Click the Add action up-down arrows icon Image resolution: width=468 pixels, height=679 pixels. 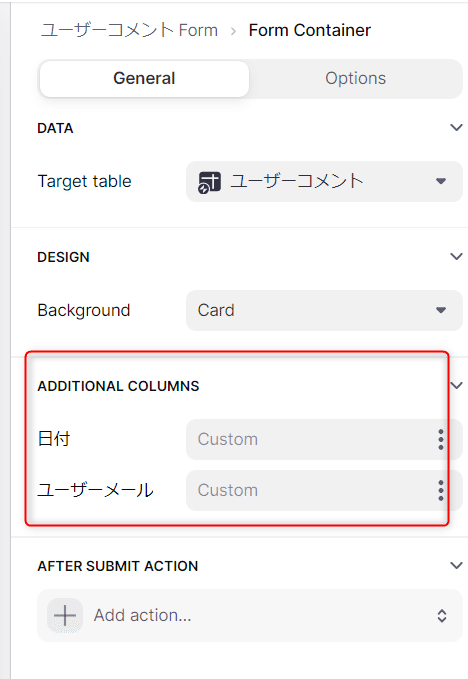point(442,616)
